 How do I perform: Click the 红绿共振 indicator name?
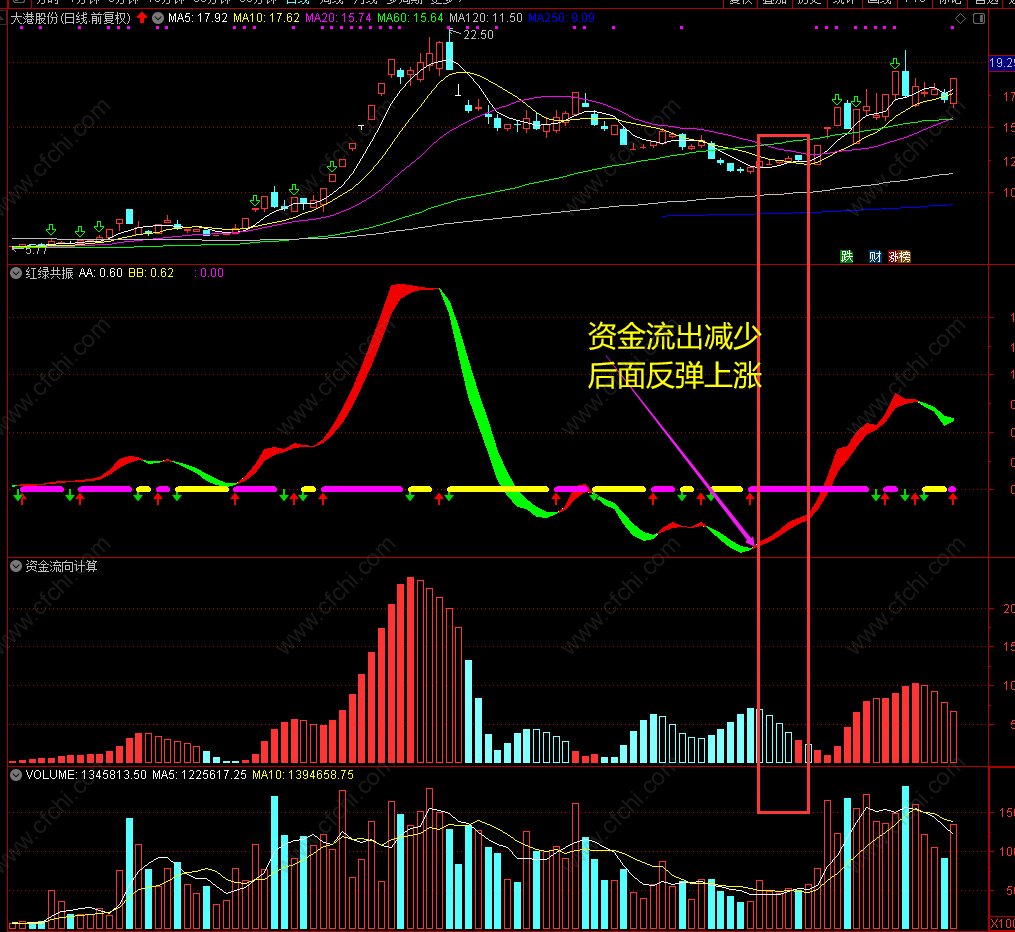(49, 273)
